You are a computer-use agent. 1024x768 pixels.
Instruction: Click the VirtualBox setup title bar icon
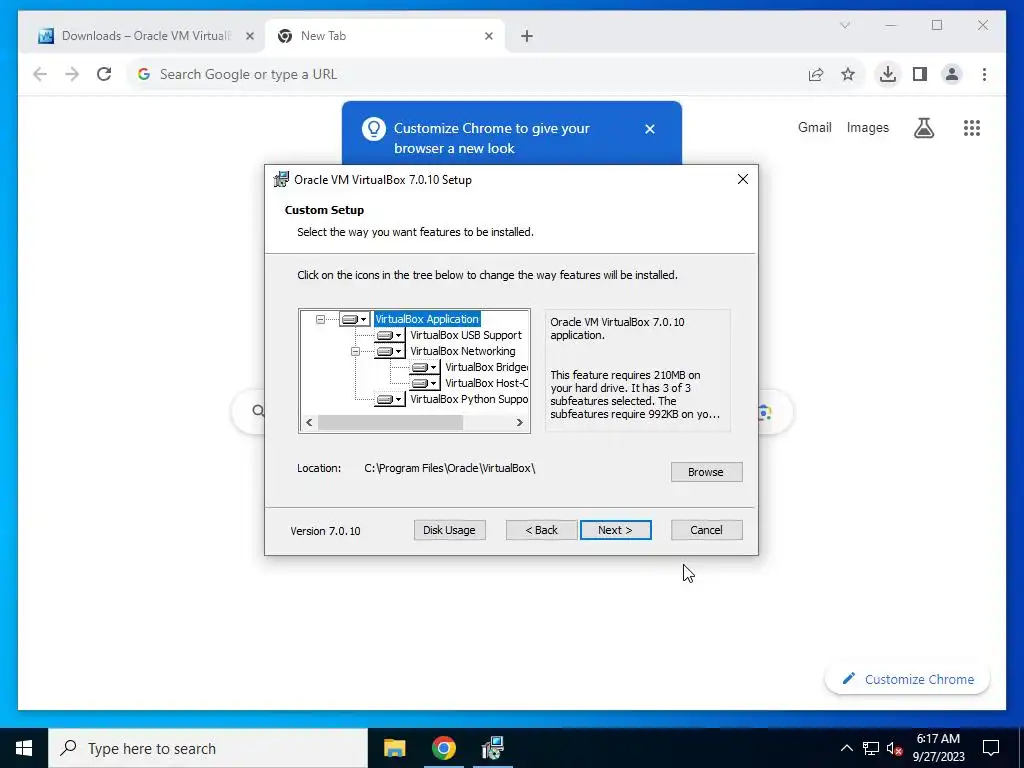point(281,180)
